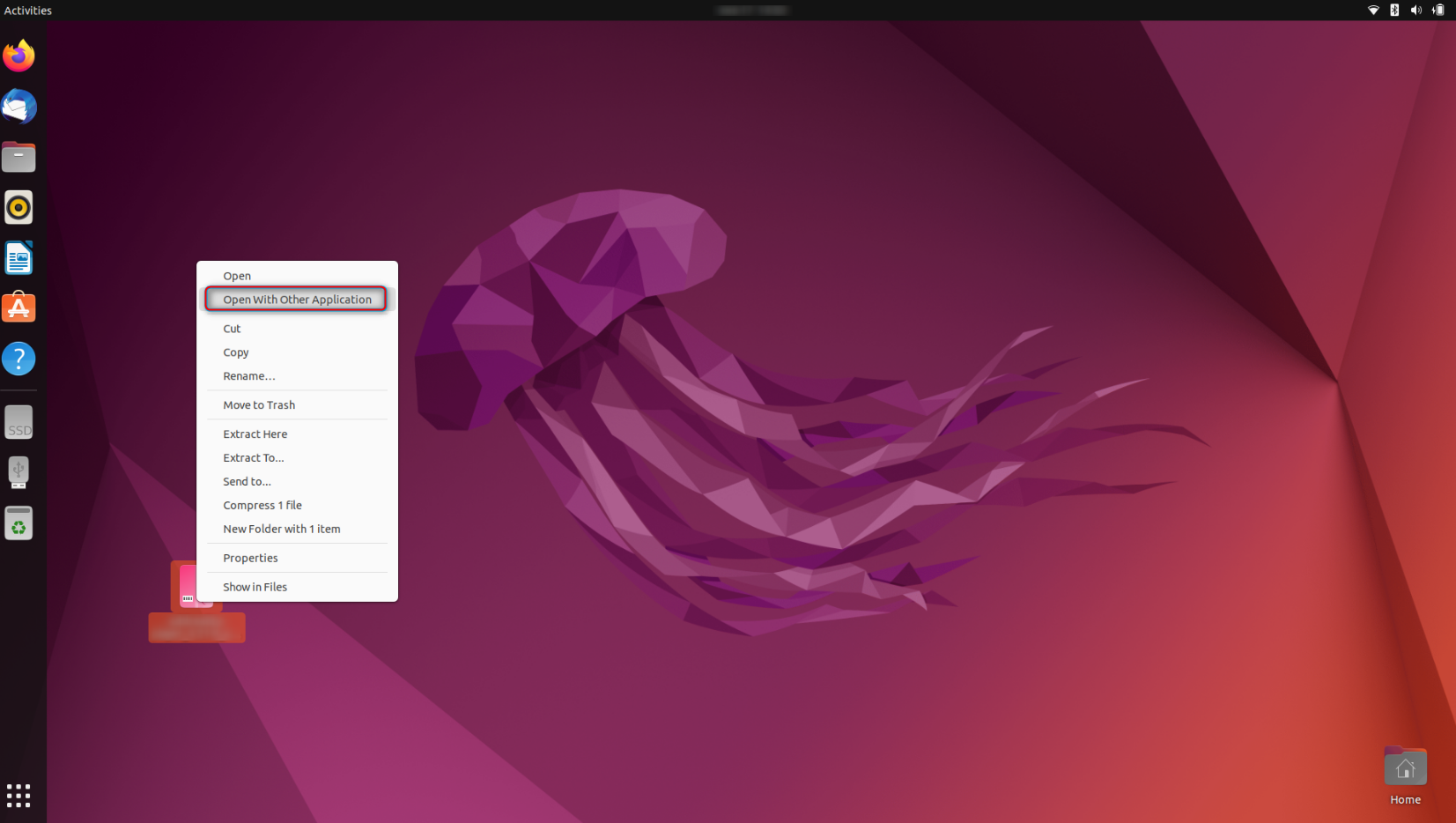The image size is (1456, 823).
Task: Open the system volume indicator
Action: click(x=1415, y=11)
